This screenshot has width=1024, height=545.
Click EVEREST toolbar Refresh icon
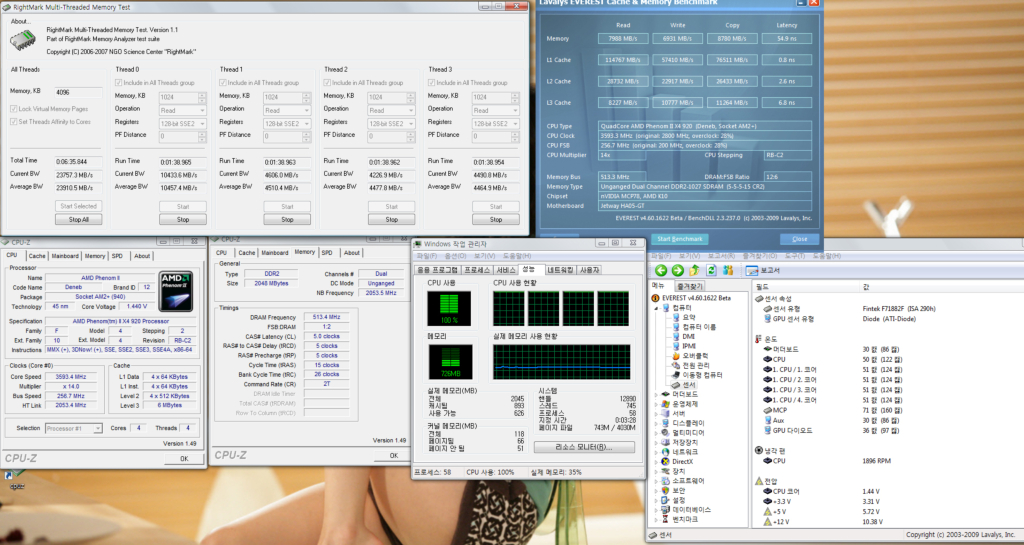click(711, 270)
